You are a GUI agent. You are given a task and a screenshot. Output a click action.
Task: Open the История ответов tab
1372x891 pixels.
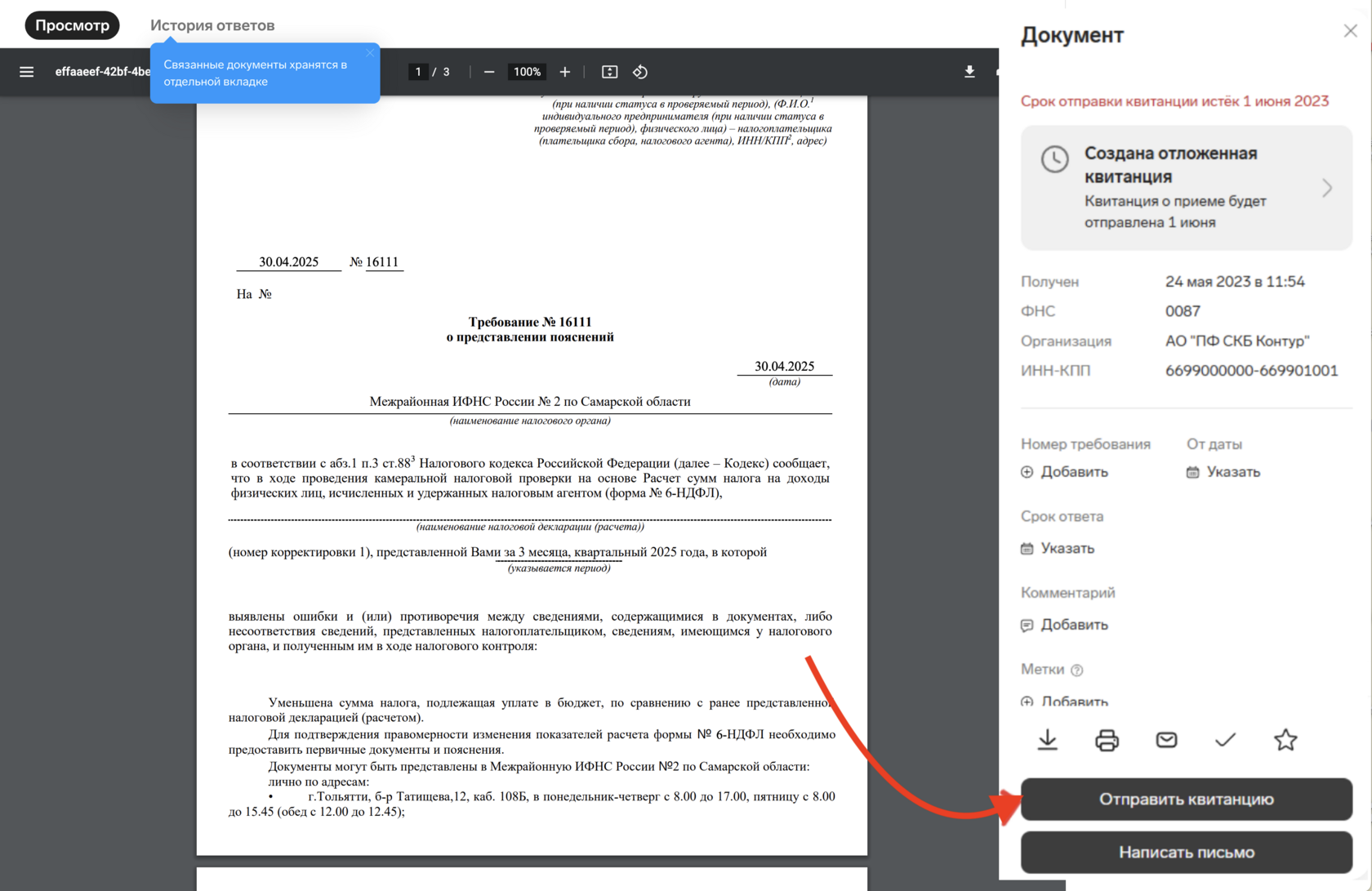(x=212, y=25)
